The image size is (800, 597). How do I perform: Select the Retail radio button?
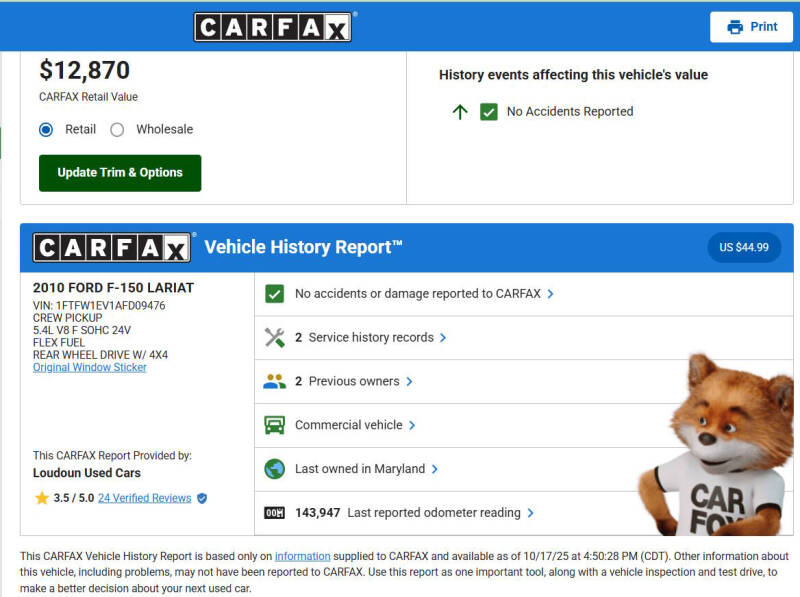pos(46,129)
